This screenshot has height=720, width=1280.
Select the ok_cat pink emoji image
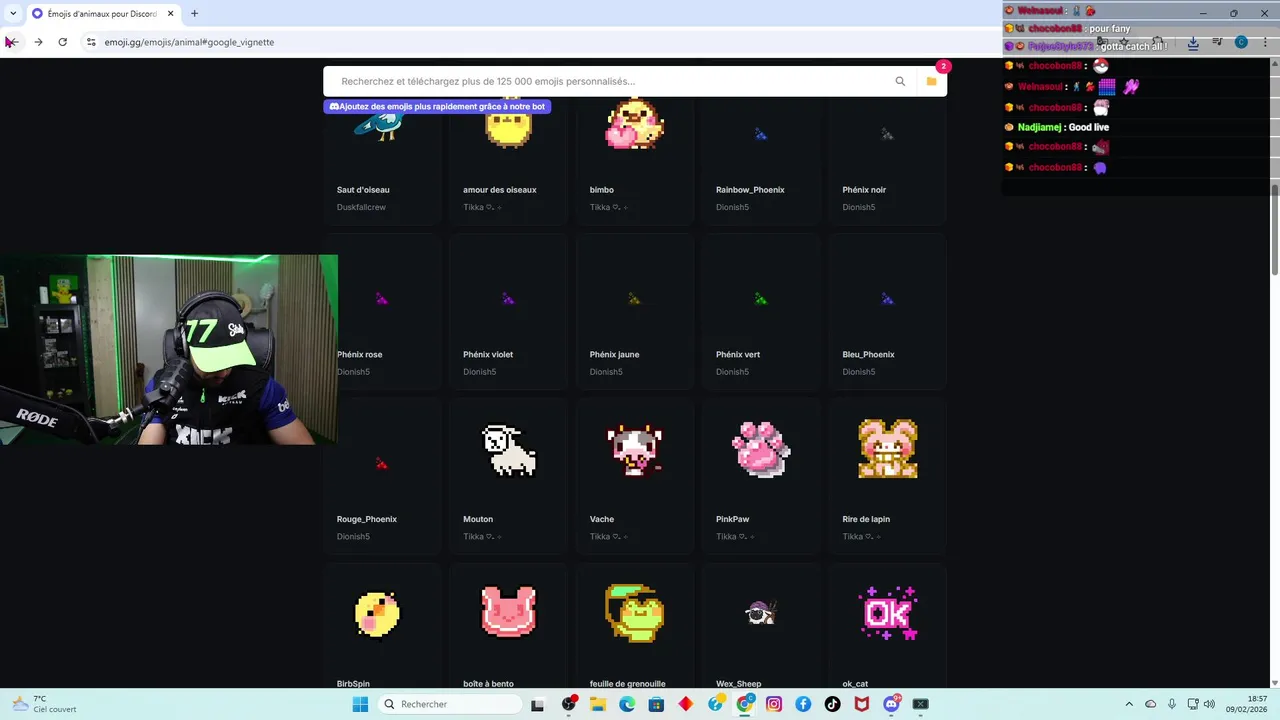[x=888, y=612]
